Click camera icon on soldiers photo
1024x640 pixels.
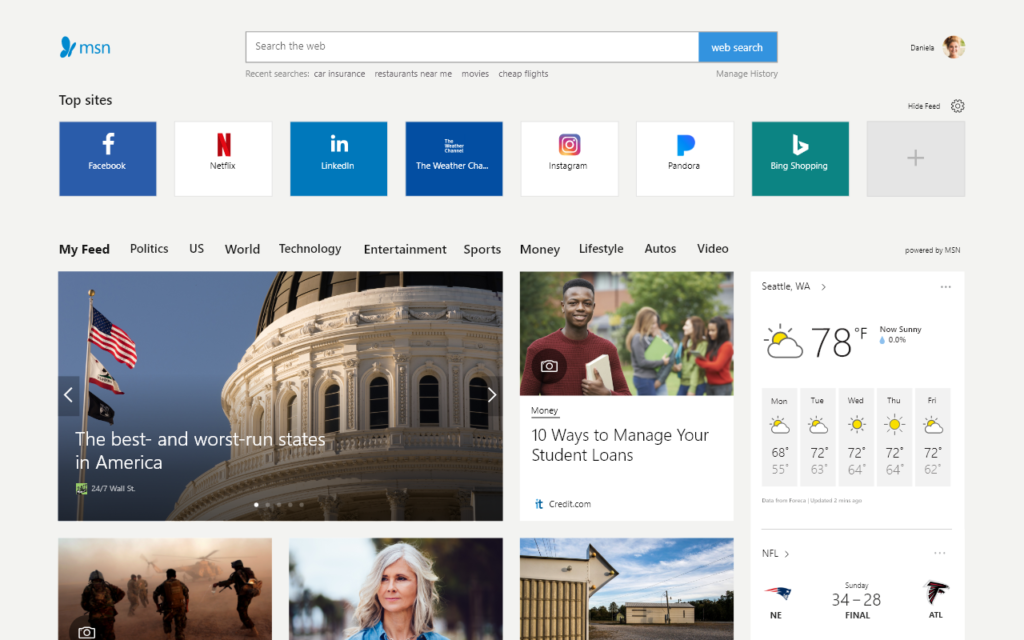coord(86,631)
